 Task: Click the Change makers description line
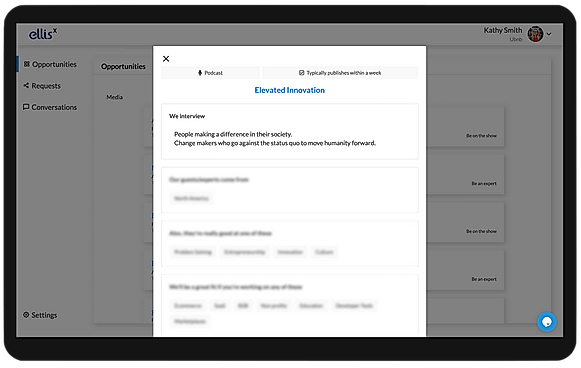click(x=275, y=143)
